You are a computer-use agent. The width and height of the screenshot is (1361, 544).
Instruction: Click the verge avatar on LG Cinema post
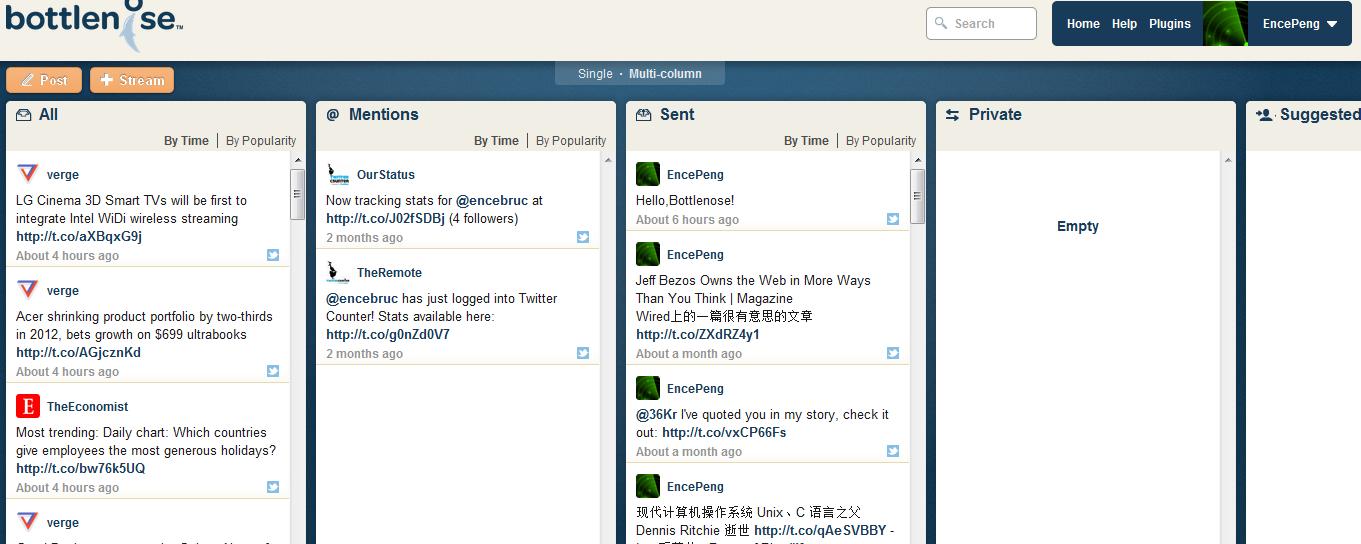[28, 174]
